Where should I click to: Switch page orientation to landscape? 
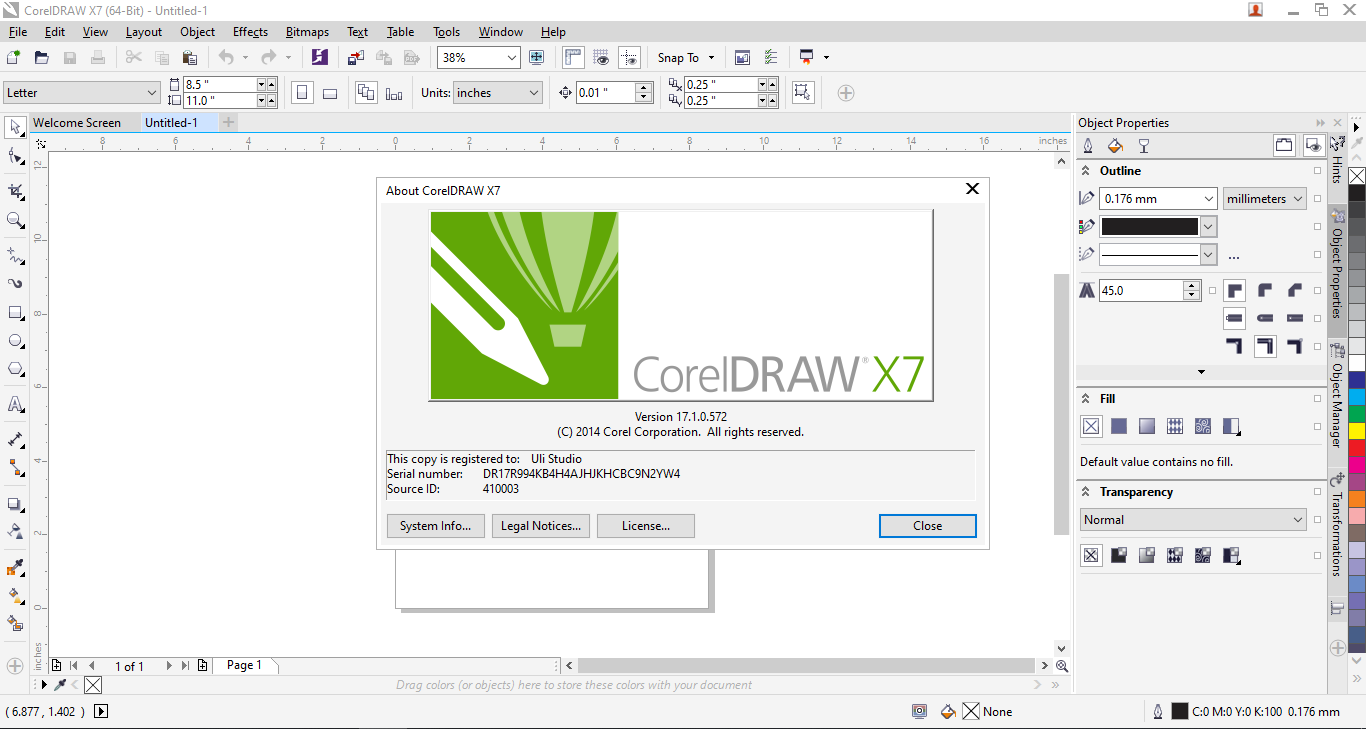tap(330, 92)
